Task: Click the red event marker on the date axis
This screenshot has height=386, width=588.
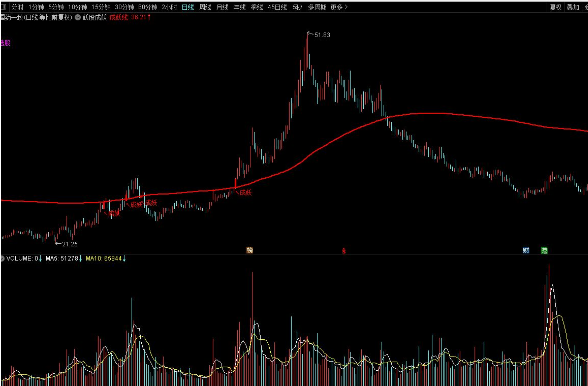Action: point(344,251)
